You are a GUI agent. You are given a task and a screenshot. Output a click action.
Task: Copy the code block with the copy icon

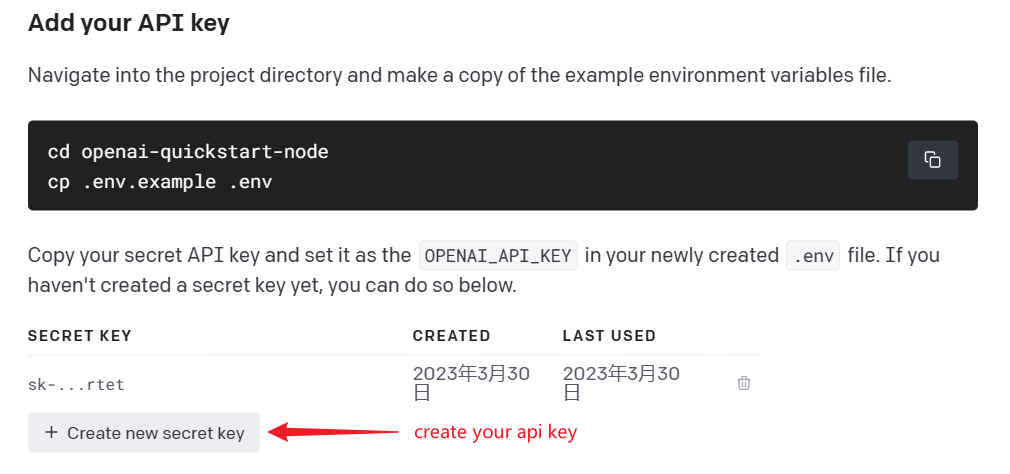[x=932, y=160]
